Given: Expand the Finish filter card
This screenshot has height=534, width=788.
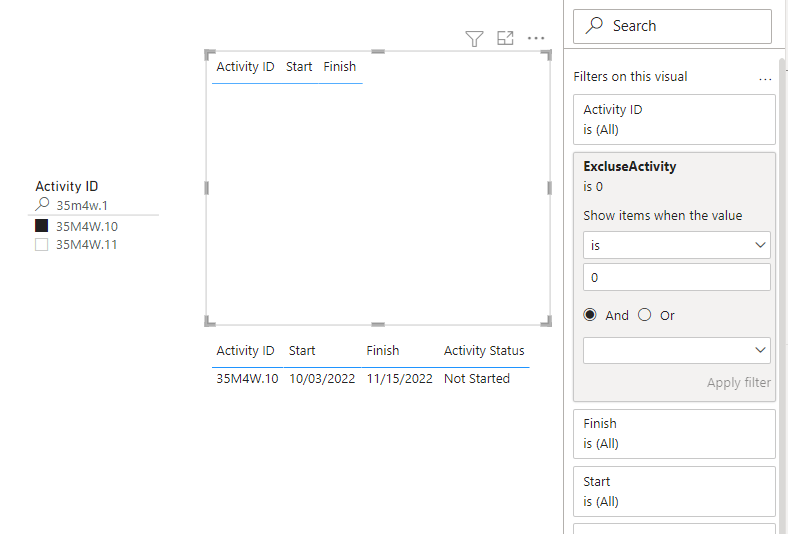Looking at the screenshot, I should click(x=674, y=434).
